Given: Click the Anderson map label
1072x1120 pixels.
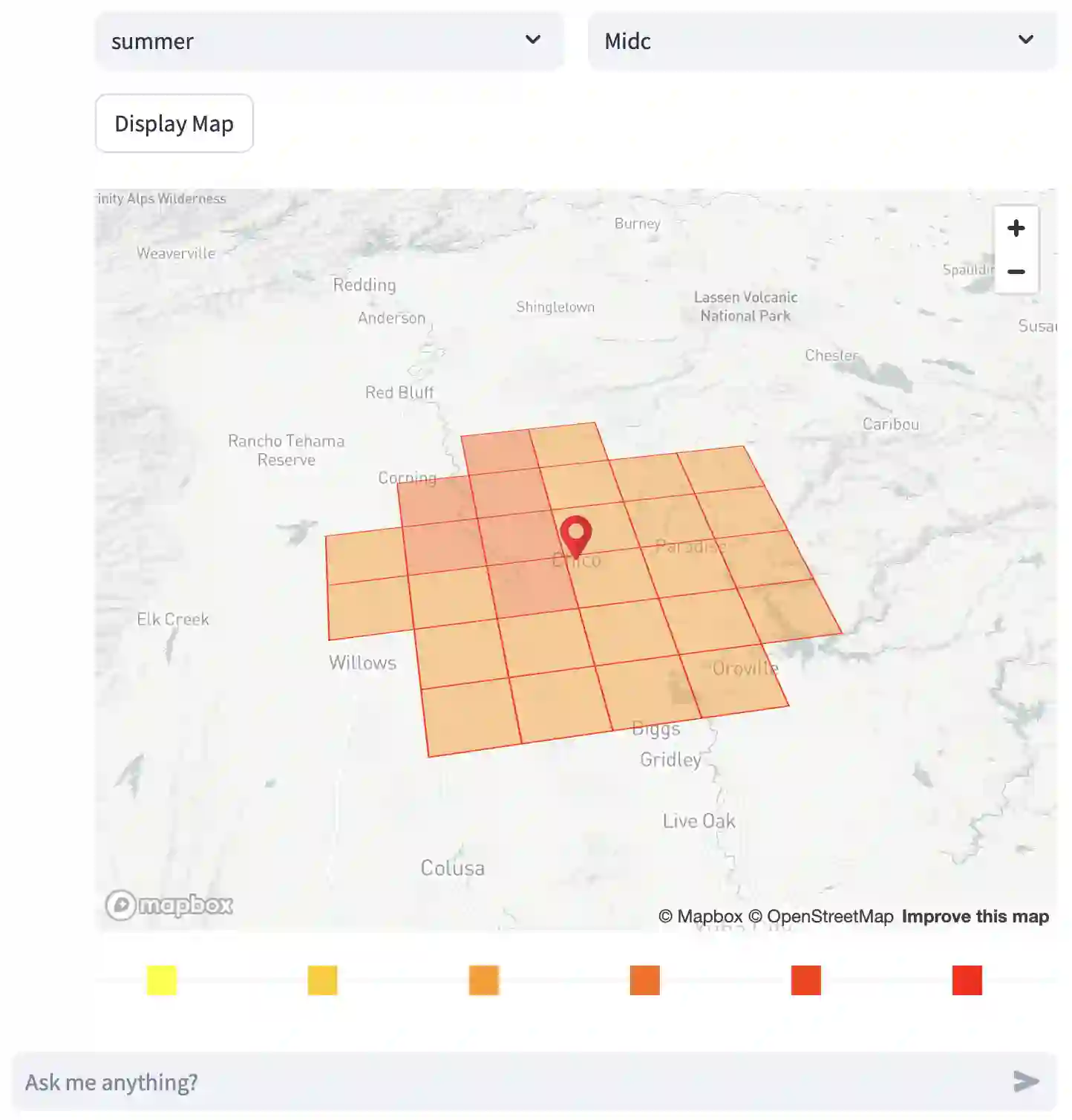Looking at the screenshot, I should [x=392, y=318].
